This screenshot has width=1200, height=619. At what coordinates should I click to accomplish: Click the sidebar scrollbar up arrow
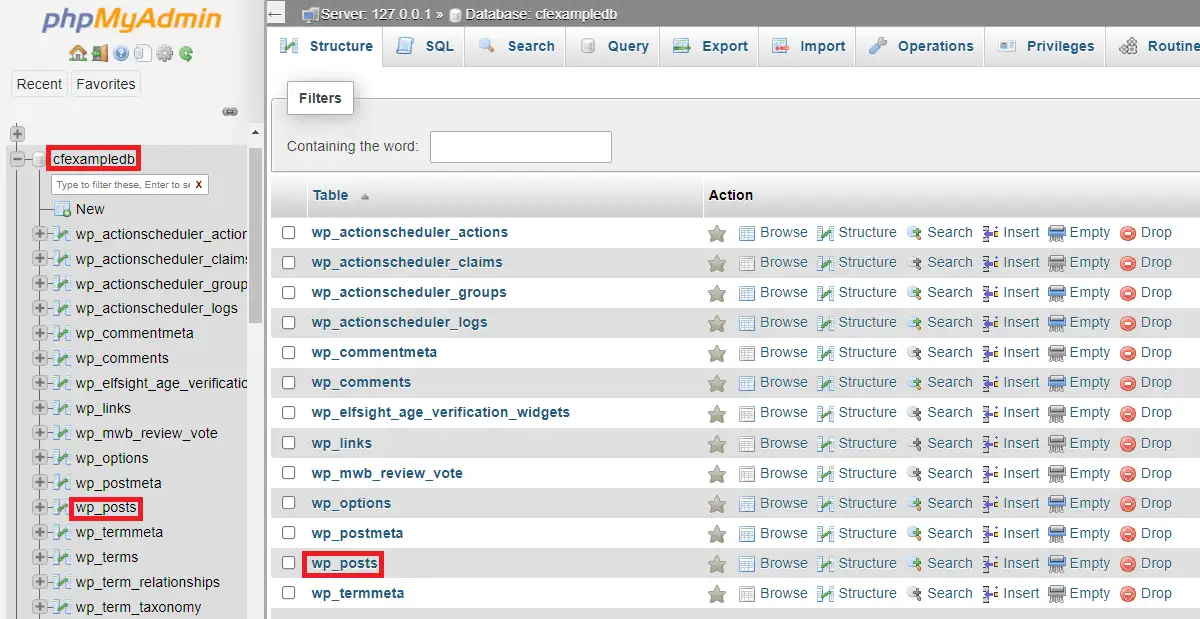click(255, 133)
